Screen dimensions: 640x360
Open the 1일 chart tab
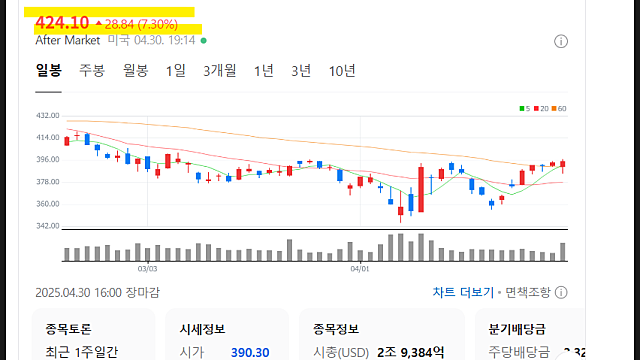(x=176, y=71)
